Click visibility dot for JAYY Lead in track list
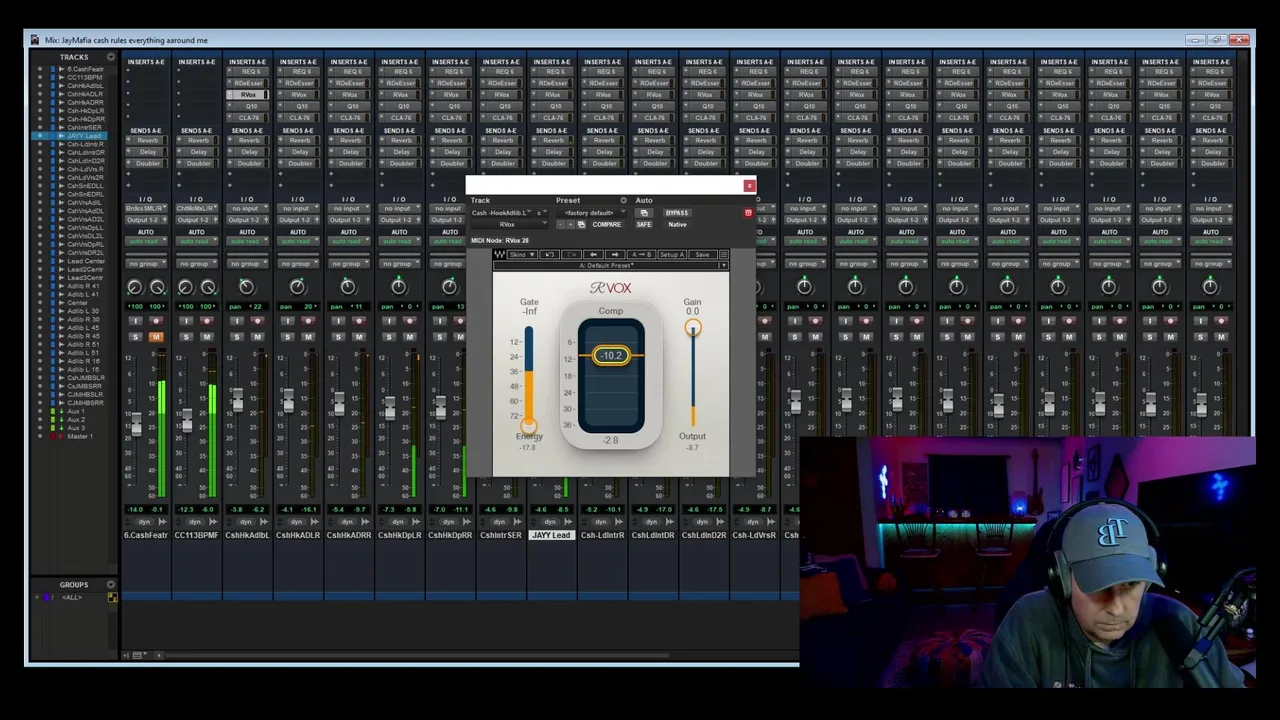 40,136
